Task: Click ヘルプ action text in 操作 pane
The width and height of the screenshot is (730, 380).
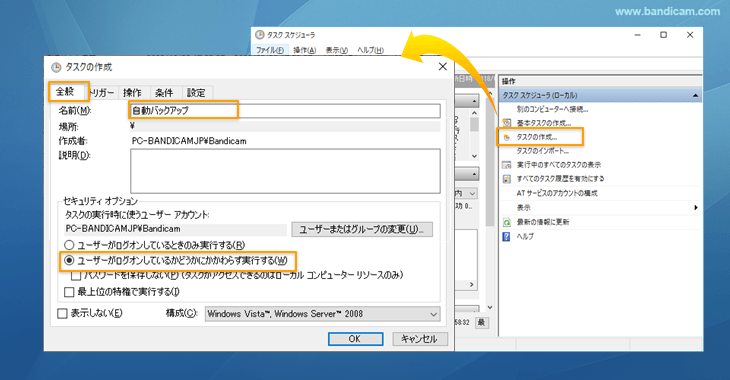Action: (525, 237)
